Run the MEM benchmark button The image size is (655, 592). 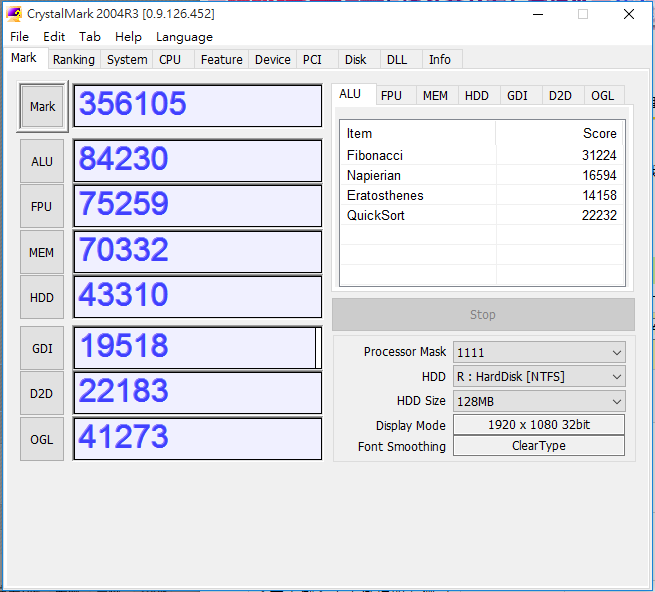42,252
